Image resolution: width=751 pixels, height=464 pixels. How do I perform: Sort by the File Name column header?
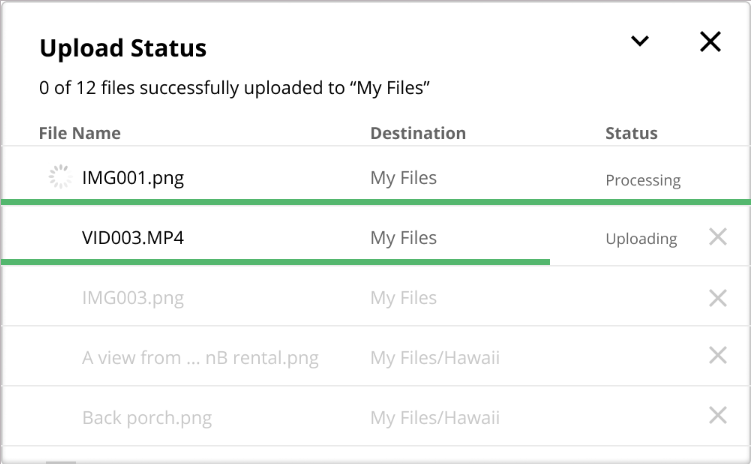tap(80, 133)
